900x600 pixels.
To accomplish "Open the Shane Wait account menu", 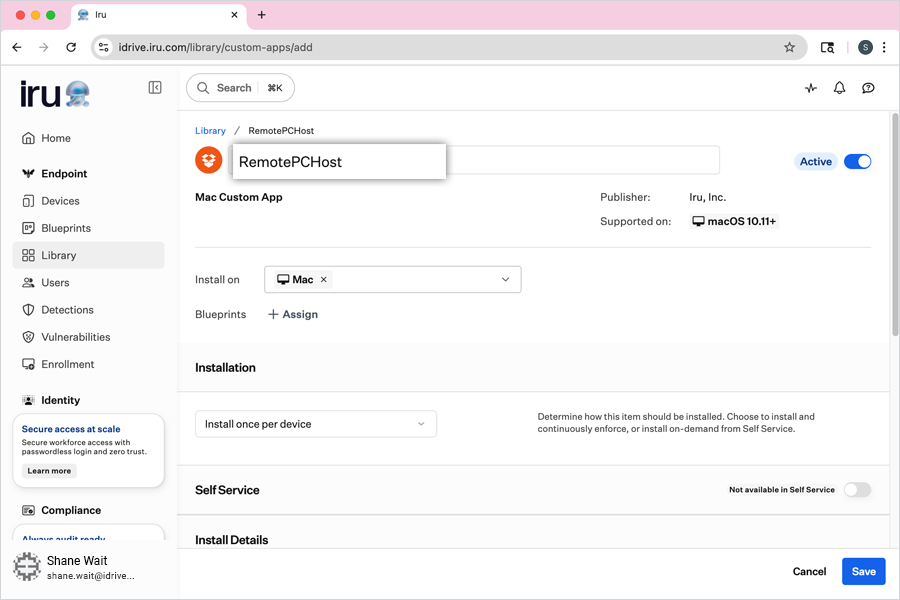I will (x=75, y=567).
